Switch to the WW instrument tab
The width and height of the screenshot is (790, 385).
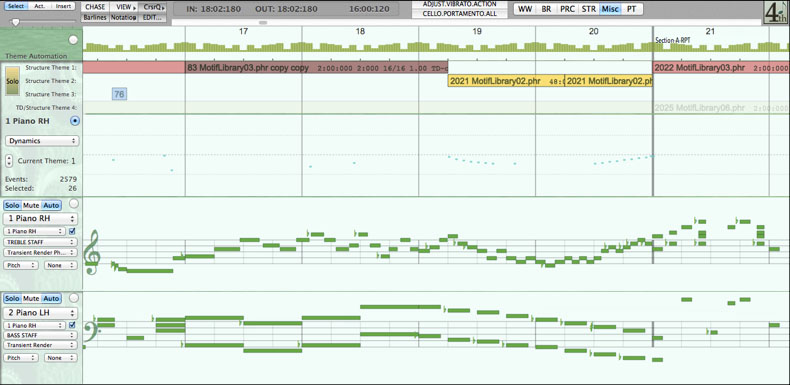point(525,9)
